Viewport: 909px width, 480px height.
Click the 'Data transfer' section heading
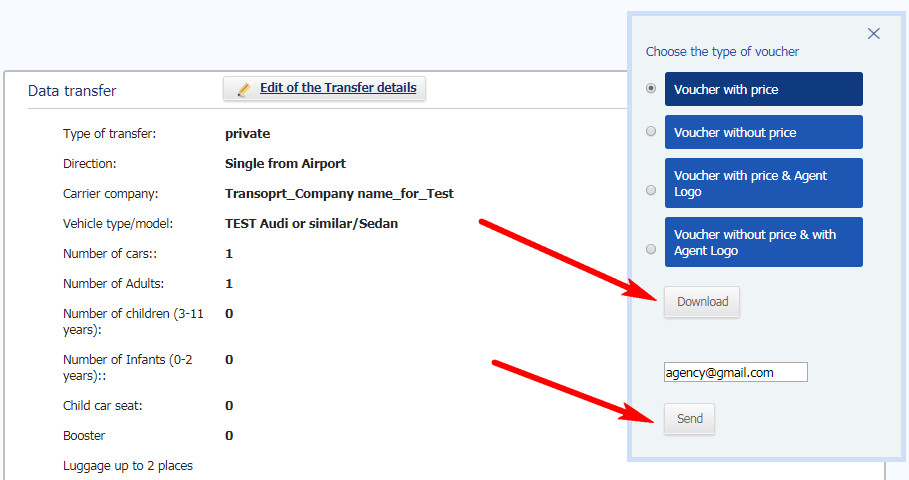click(72, 90)
